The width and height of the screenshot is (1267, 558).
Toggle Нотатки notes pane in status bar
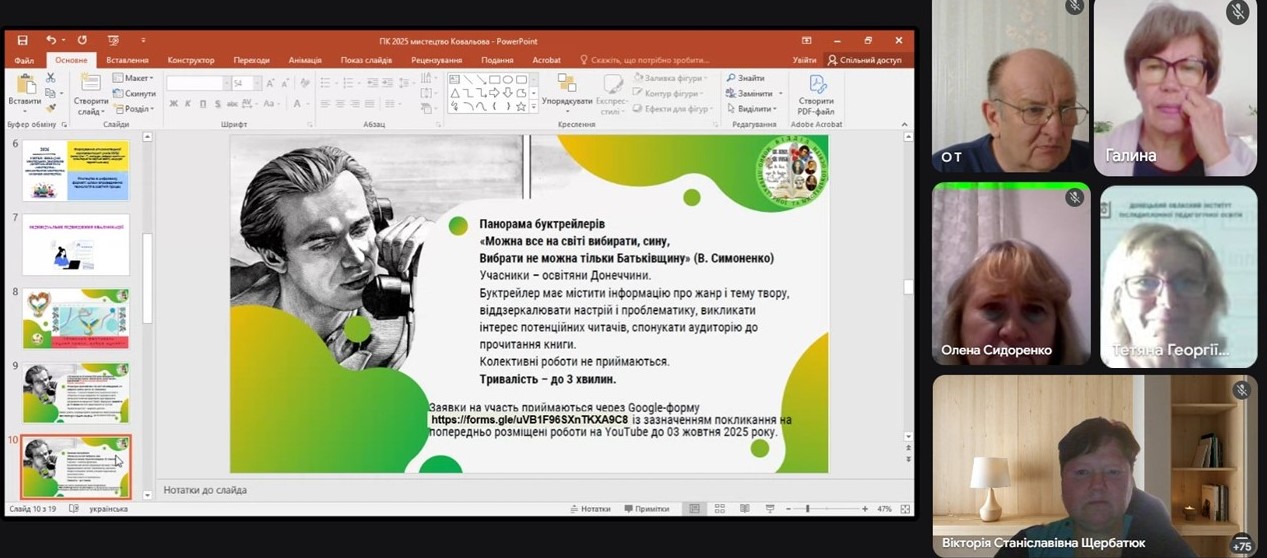589,509
